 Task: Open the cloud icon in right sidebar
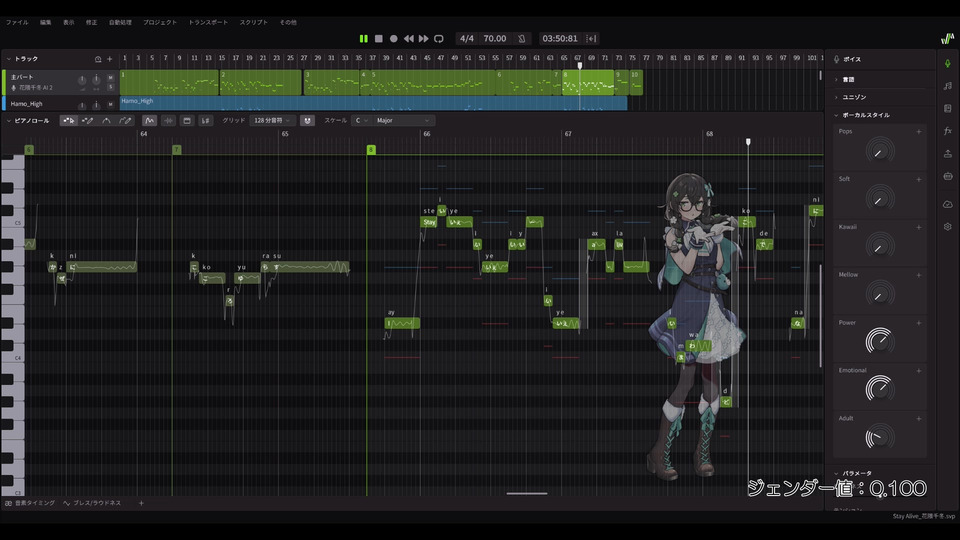[947, 204]
